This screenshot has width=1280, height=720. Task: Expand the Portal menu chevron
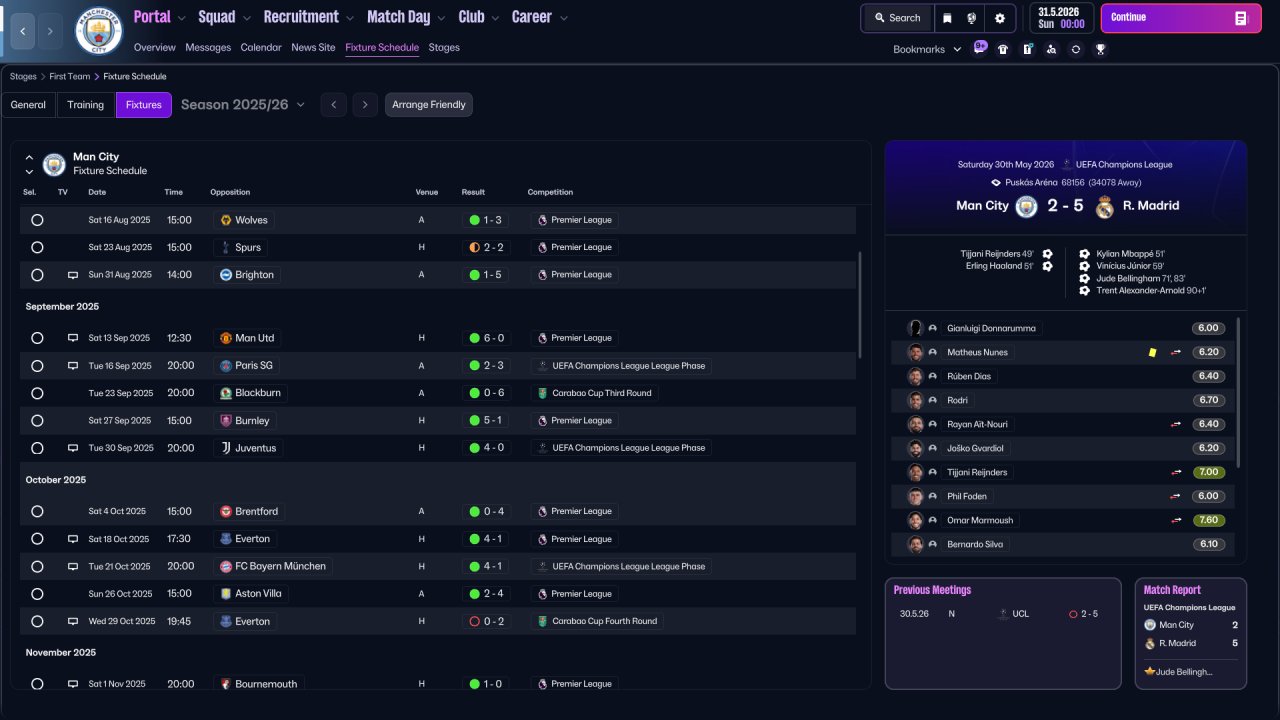[x=181, y=18]
